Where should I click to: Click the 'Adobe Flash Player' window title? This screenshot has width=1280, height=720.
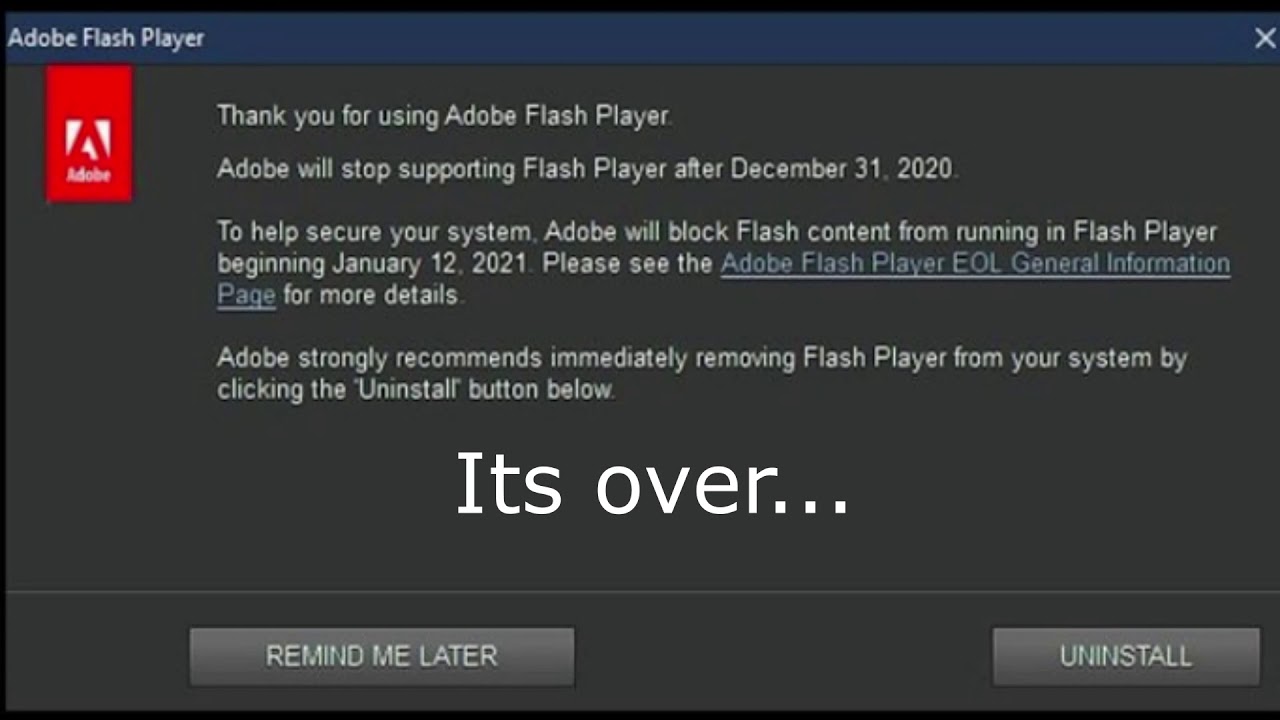click(106, 38)
